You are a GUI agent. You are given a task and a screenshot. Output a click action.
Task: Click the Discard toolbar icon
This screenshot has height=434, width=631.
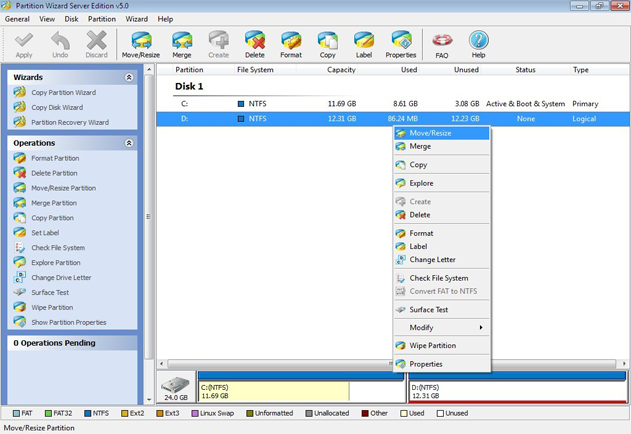[96, 45]
